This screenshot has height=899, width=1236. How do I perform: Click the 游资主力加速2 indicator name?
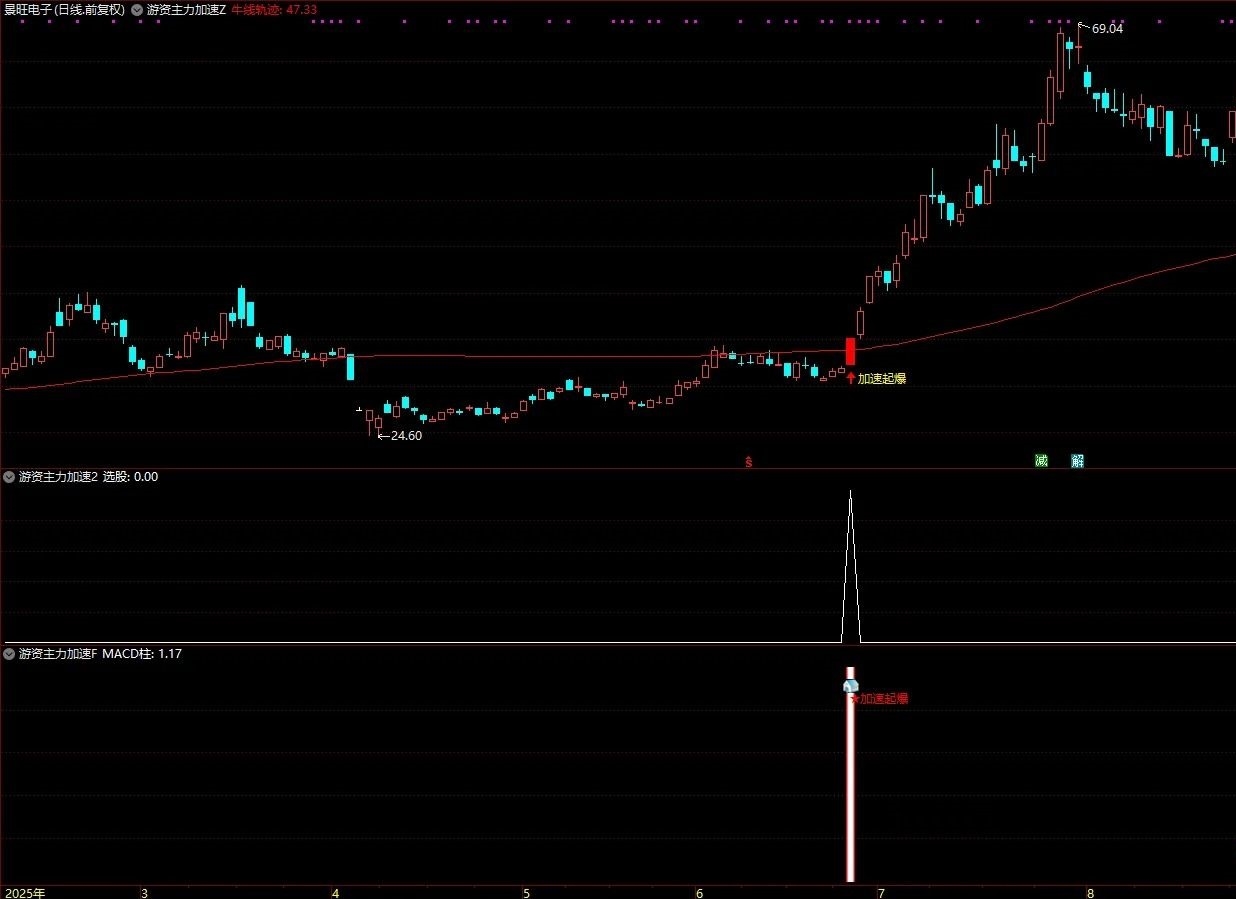(59, 477)
